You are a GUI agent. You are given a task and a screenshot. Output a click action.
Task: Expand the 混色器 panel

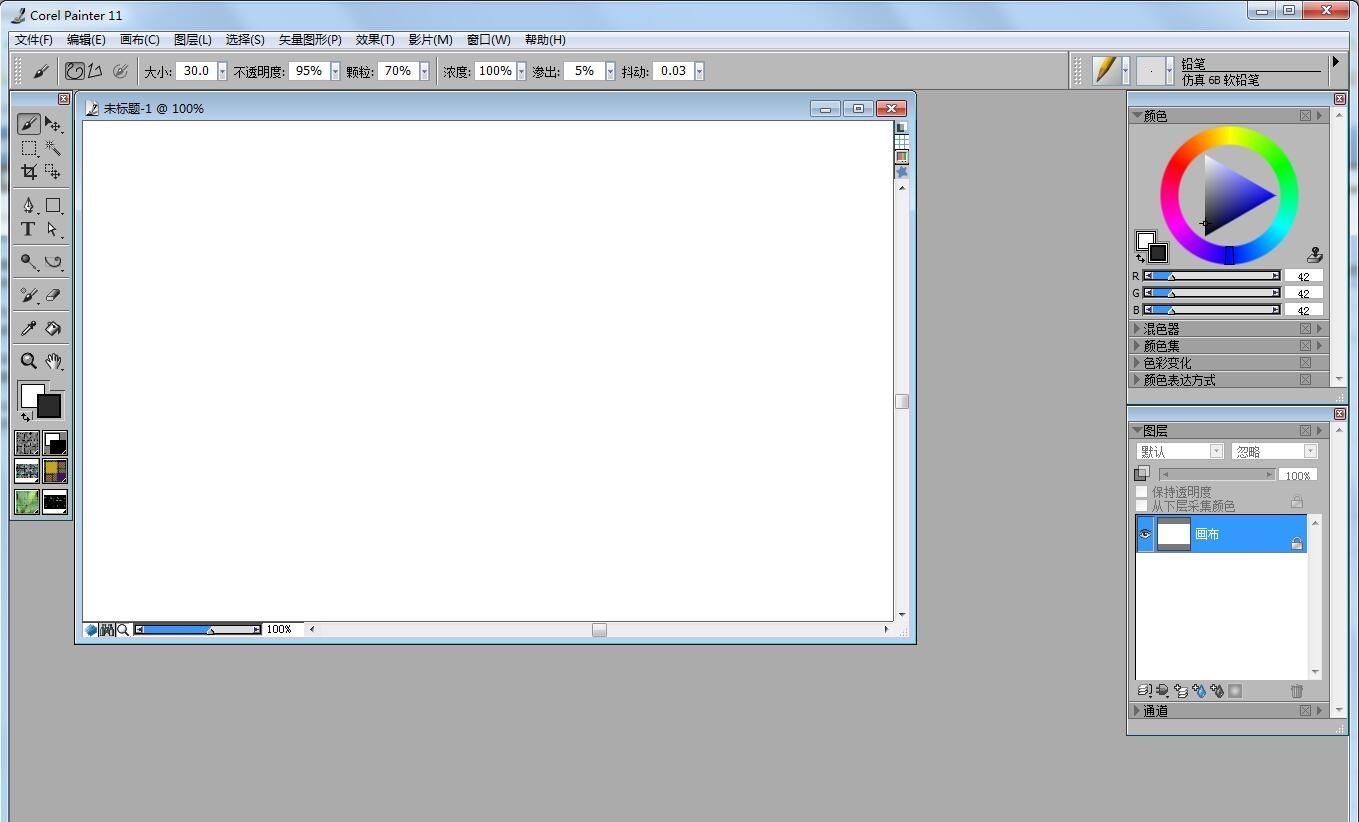tap(1137, 329)
